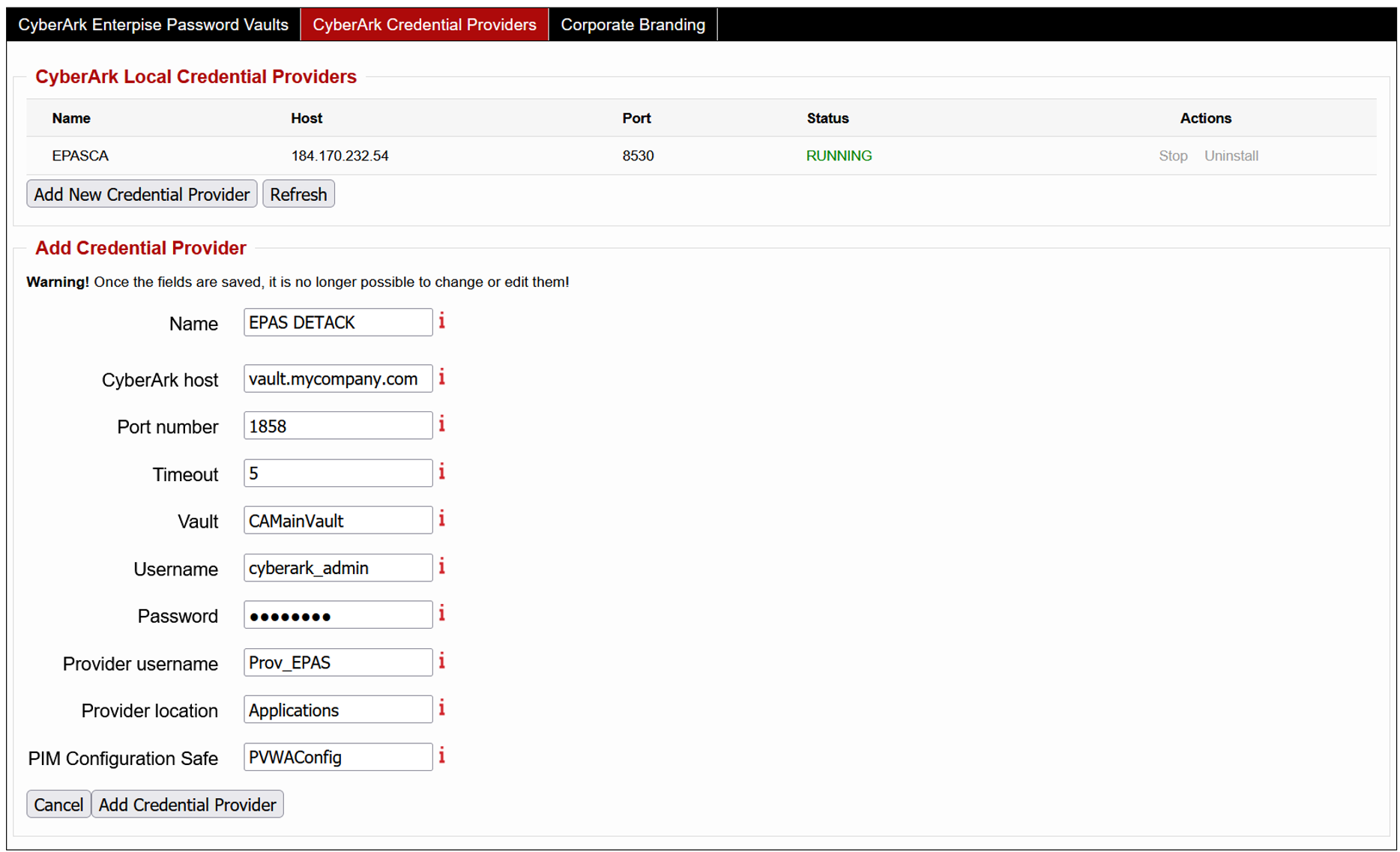Click the info icon beside Password field
The width and height of the screenshot is (1400, 852).
click(x=441, y=614)
